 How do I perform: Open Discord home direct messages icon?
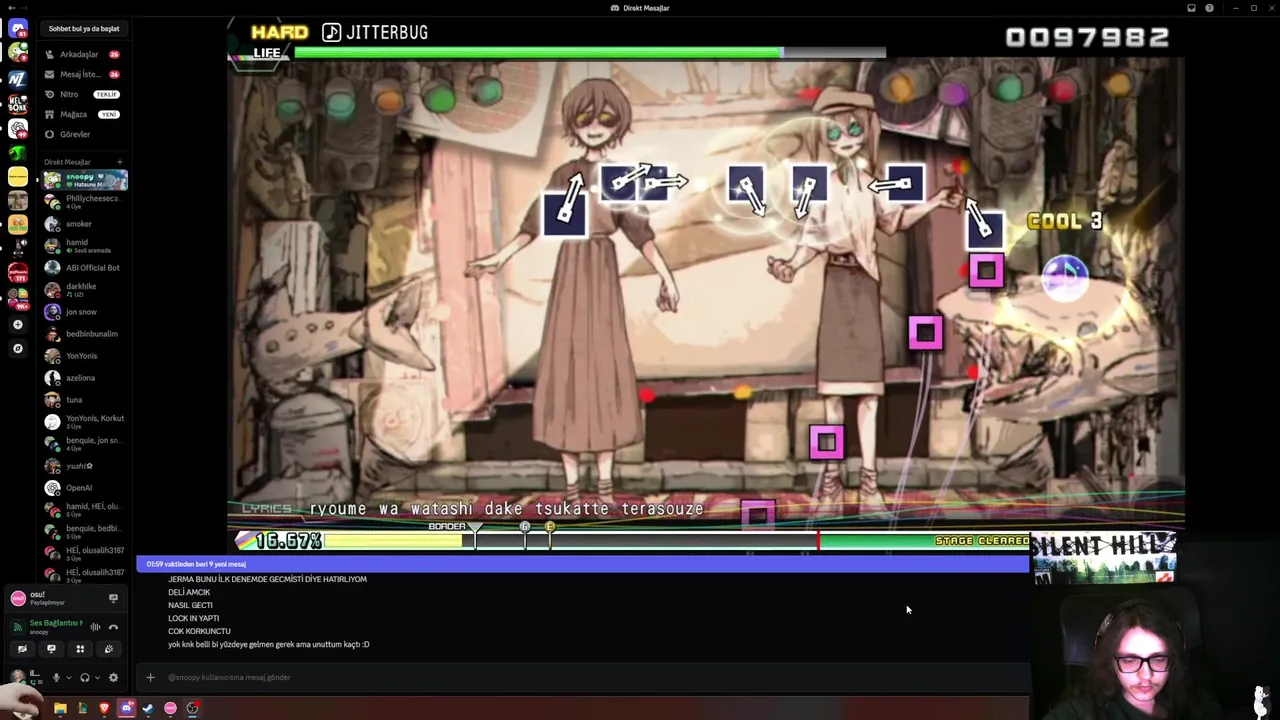point(18,28)
